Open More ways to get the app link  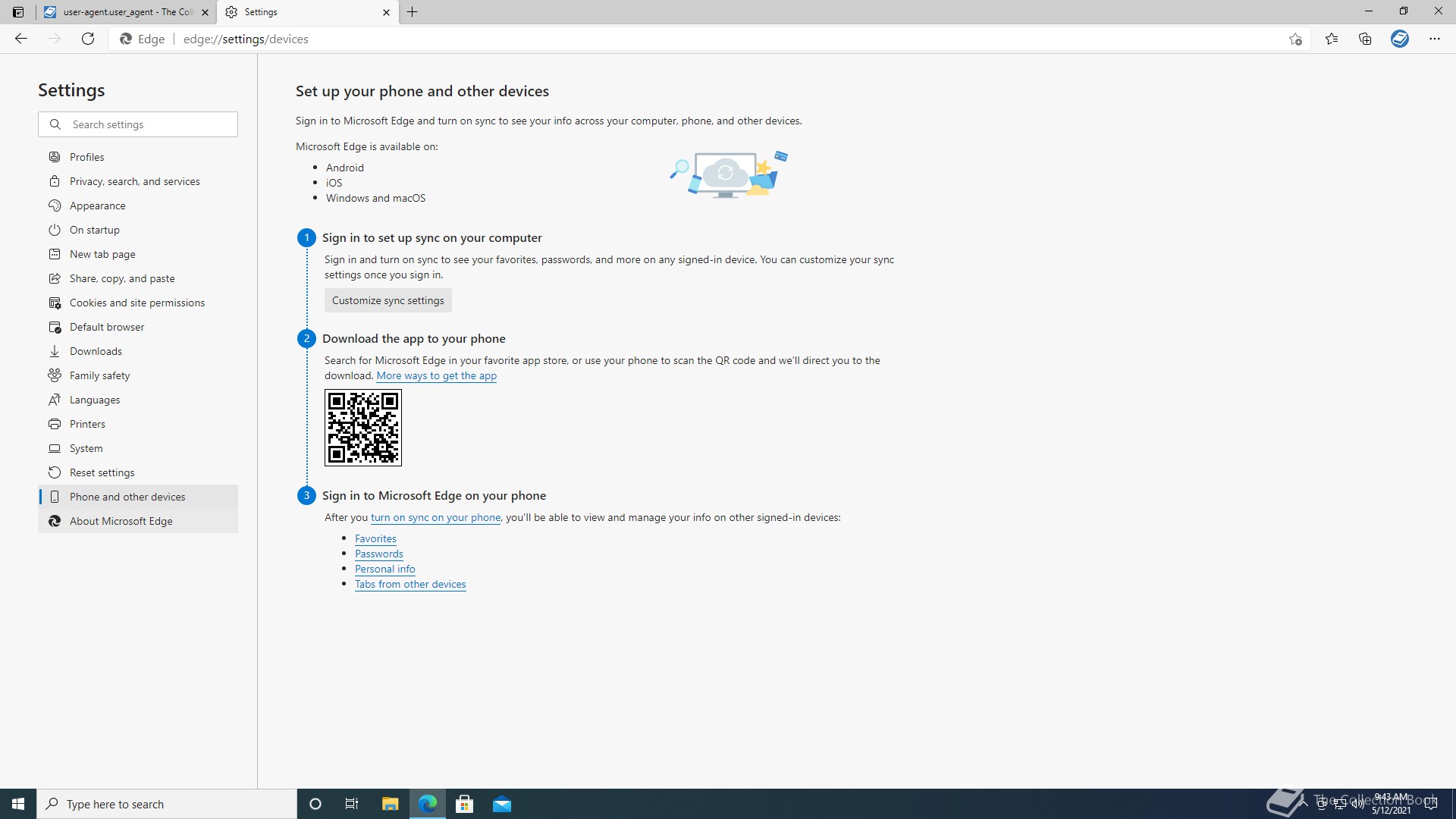click(436, 375)
